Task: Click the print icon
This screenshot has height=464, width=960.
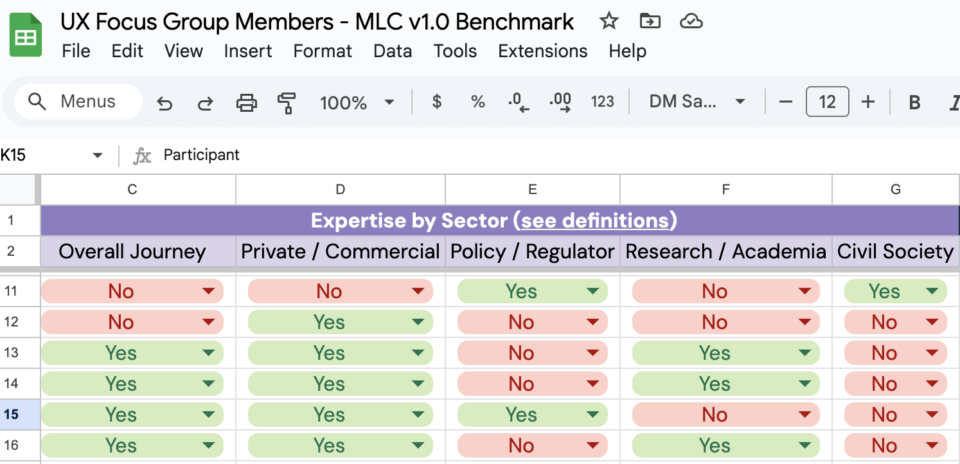Action: (x=246, y=102)
